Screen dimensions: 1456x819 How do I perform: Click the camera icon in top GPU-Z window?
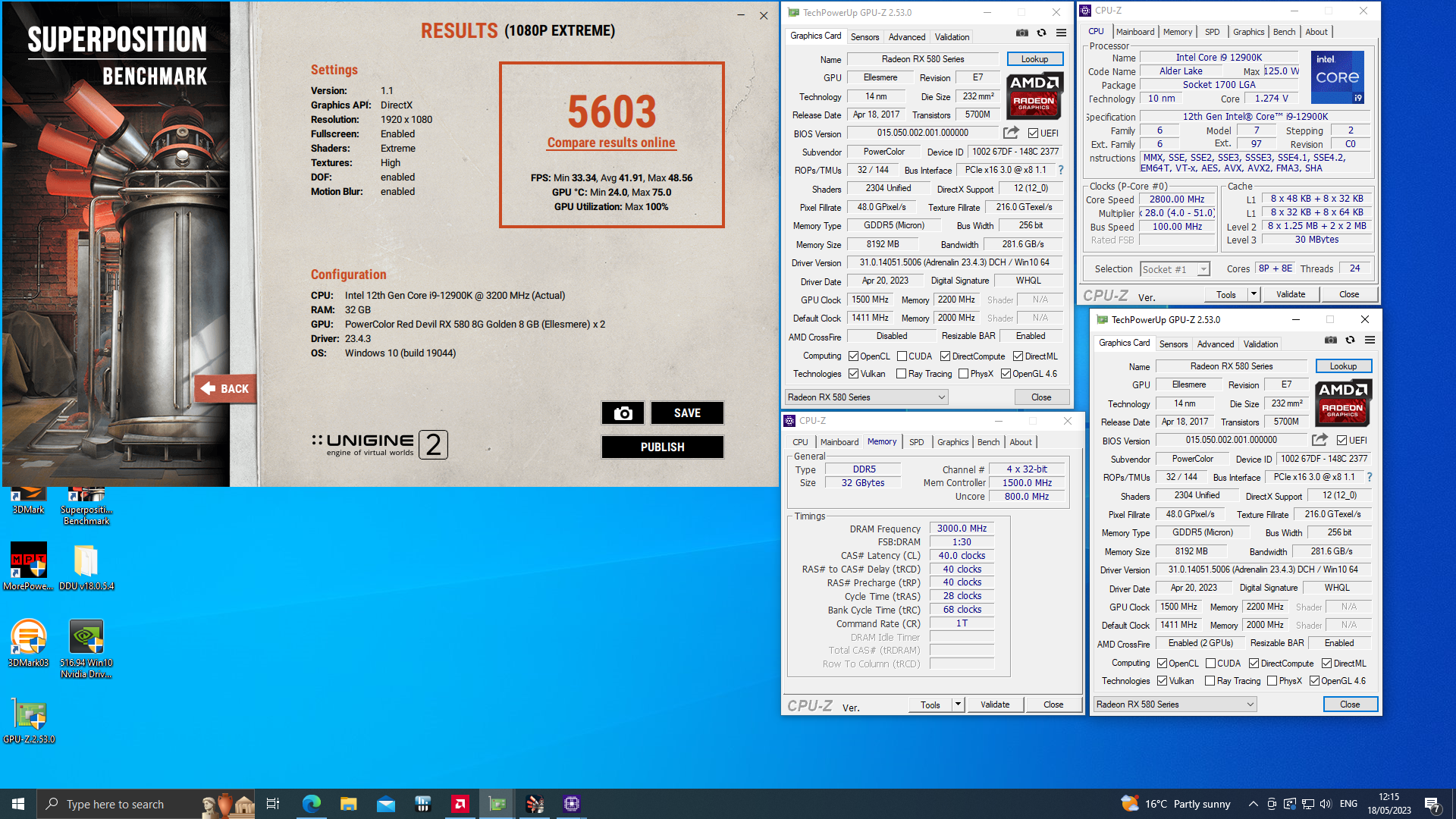pyautogui.click(x=1022, y=33)
